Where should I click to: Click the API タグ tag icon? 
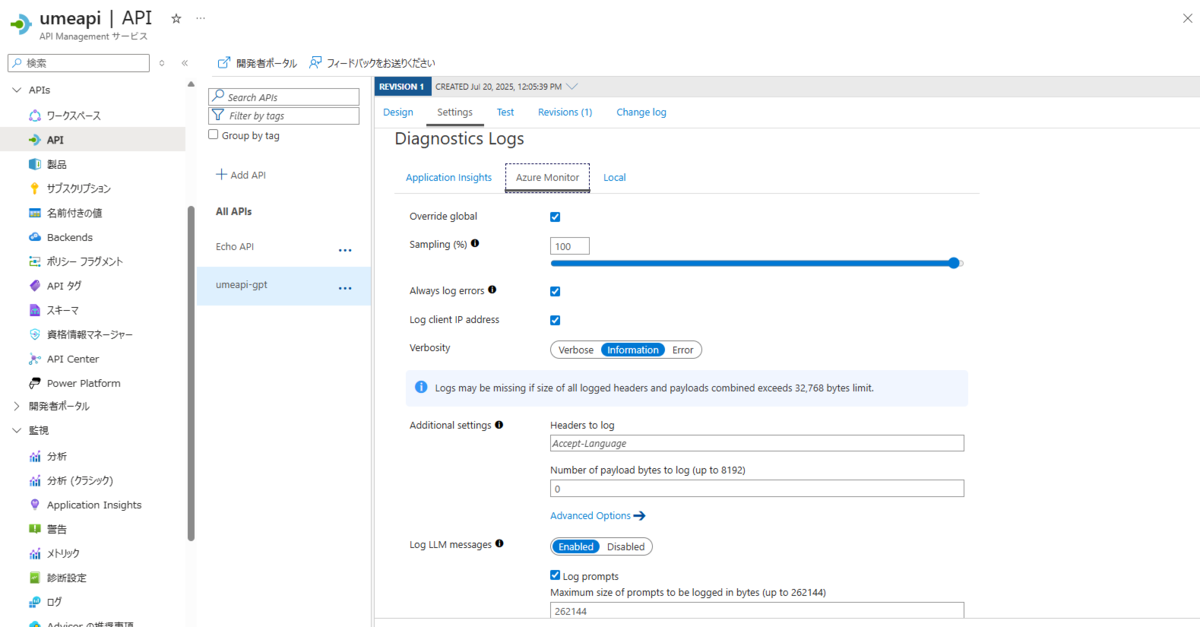(35, 286)
